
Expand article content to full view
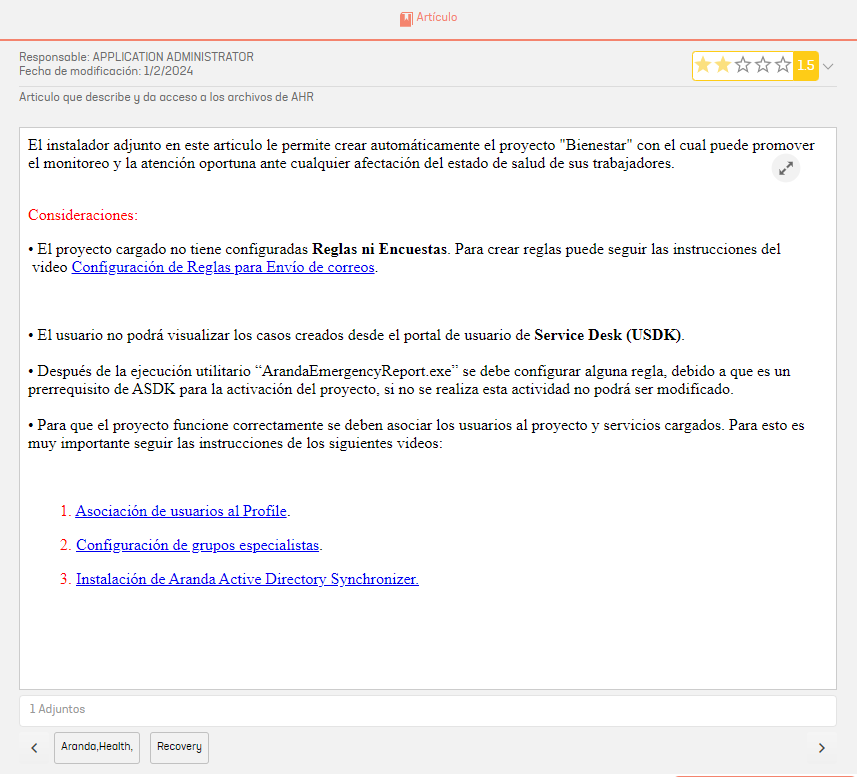tap(786, 168)
